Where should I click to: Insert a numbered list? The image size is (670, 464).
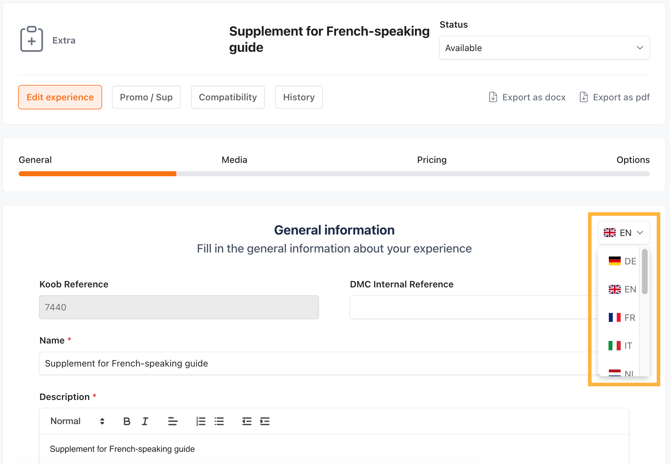coord(200,421)
